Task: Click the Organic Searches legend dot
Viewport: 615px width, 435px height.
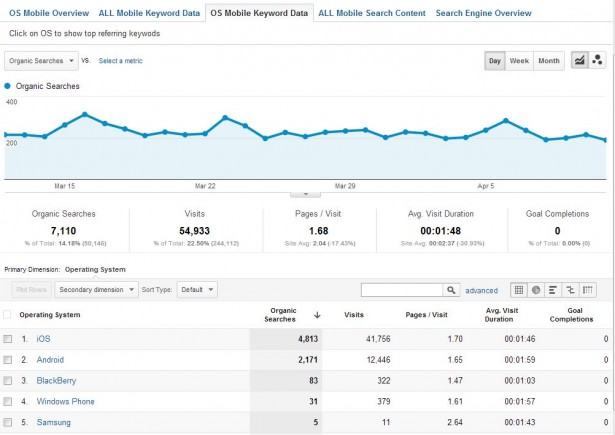Action: coord(7,86)
